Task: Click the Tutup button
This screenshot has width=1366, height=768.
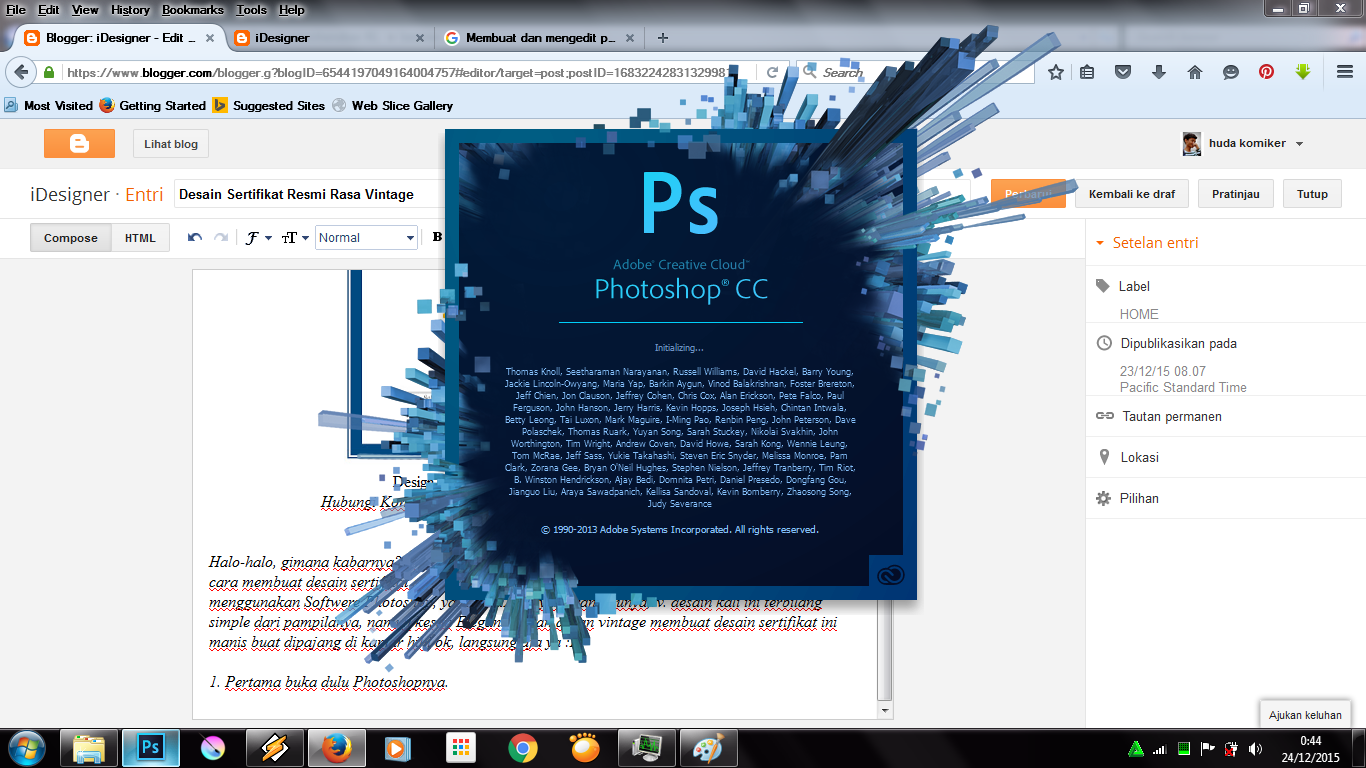Action: [x=1312, y=194]
